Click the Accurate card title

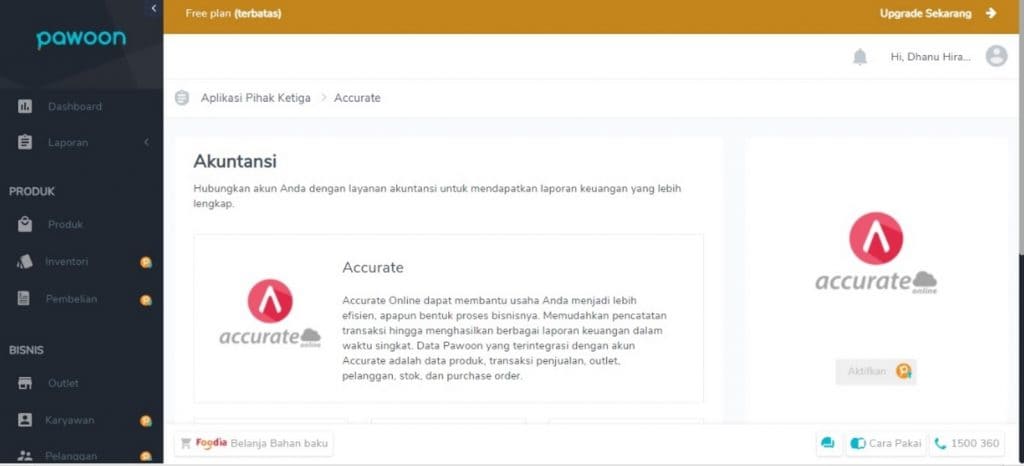373,268
